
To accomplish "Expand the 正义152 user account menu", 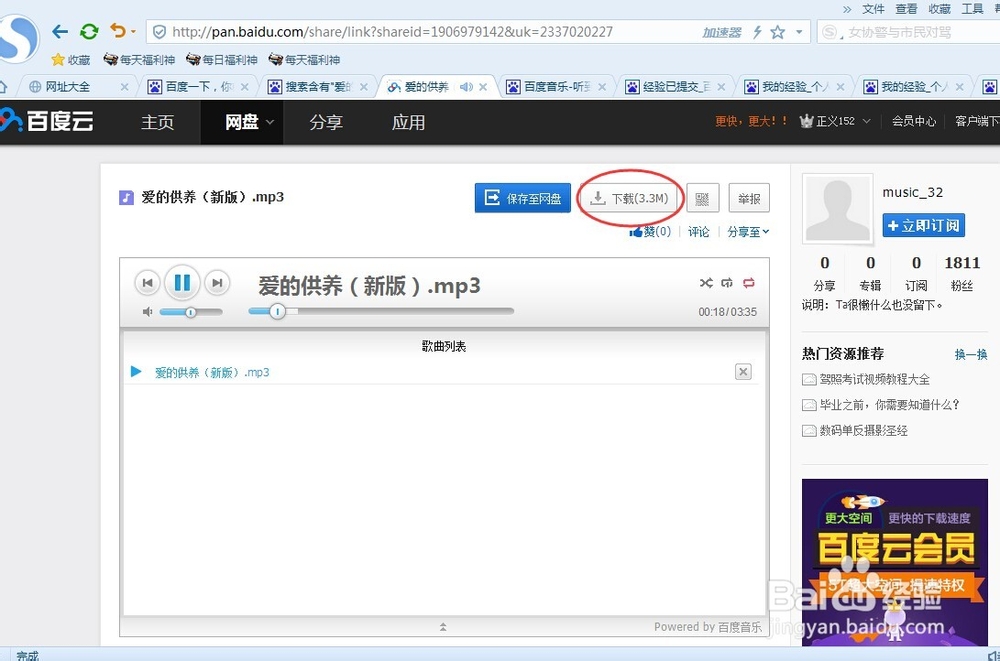I will (x=835, y=121).
